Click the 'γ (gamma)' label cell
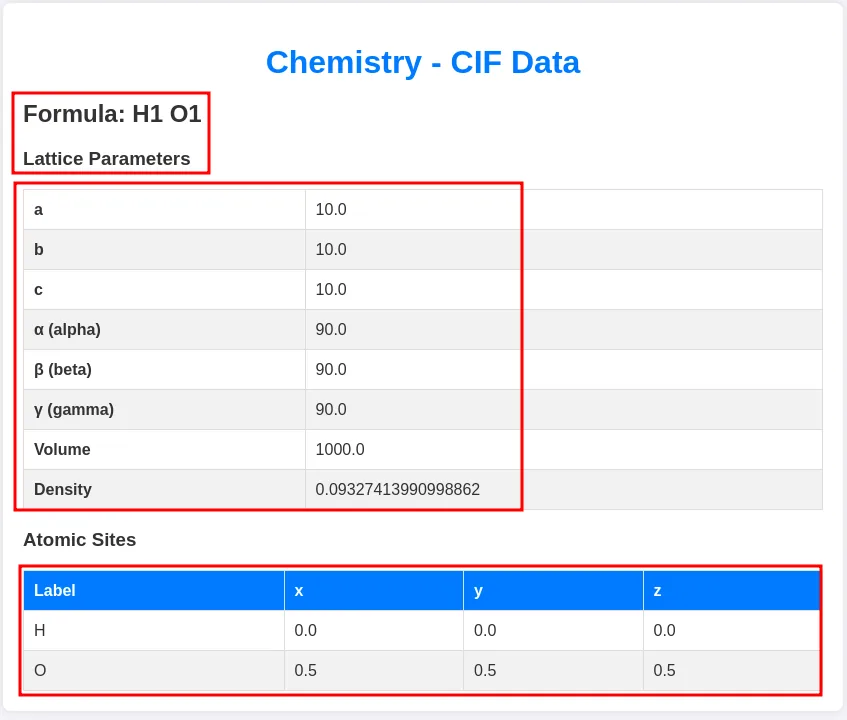 point(164,409)
